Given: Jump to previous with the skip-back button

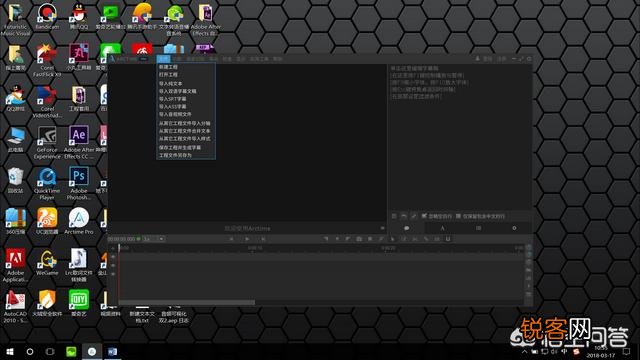Looking at the screenshot, I should (x=231, y=239).
